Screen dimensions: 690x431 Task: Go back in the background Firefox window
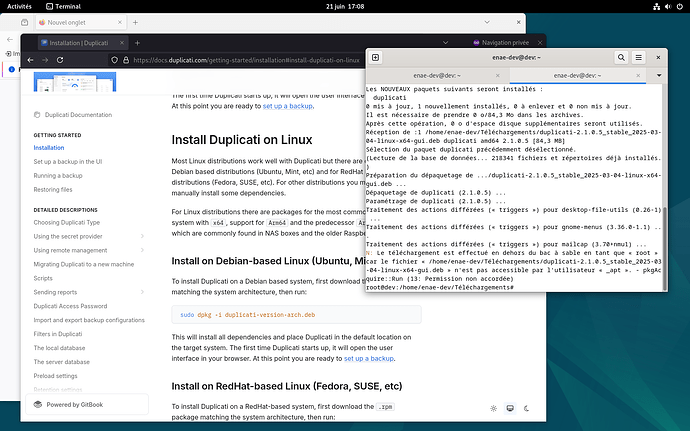(x=10, y=39)
